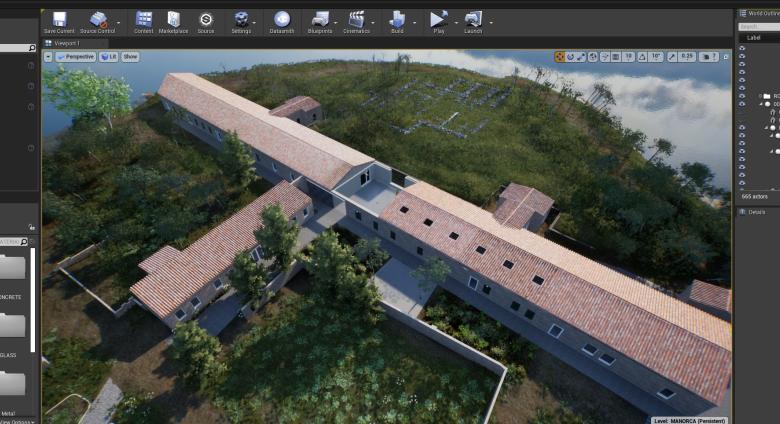Open the Lit view mode dropdown
Screen dimensions: 780x424
tap(108, 57)
